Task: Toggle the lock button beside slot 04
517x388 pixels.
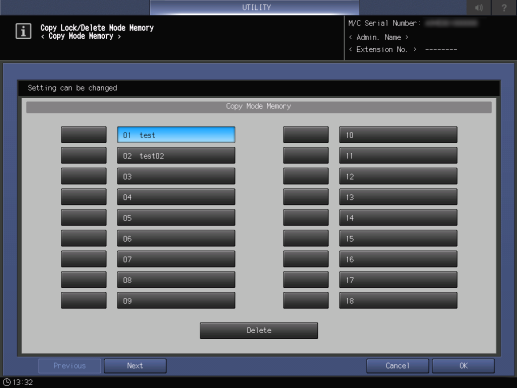Action: point(84,197)
